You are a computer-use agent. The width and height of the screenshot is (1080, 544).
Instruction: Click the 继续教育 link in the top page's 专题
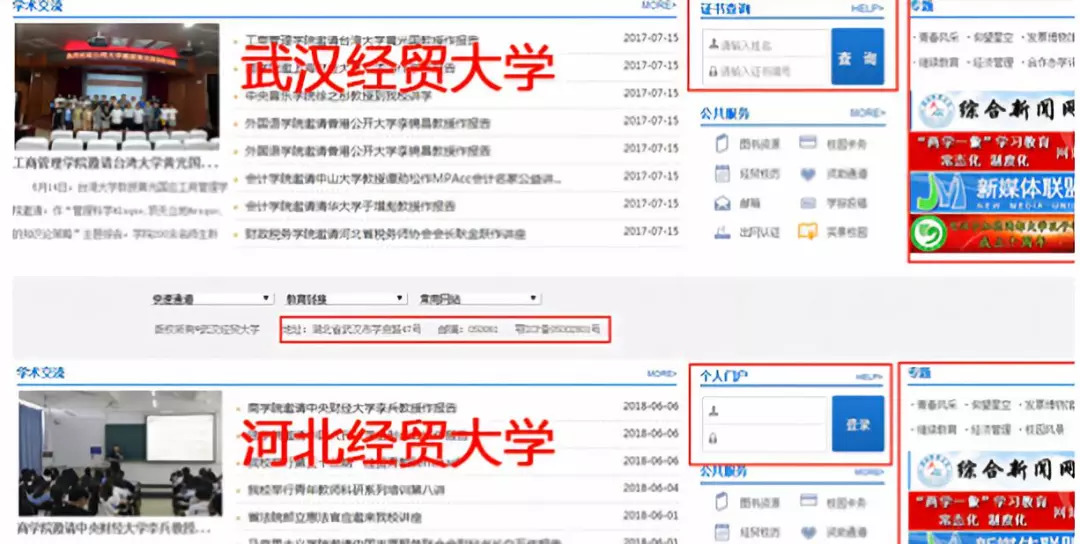click(x=938, y=62)
